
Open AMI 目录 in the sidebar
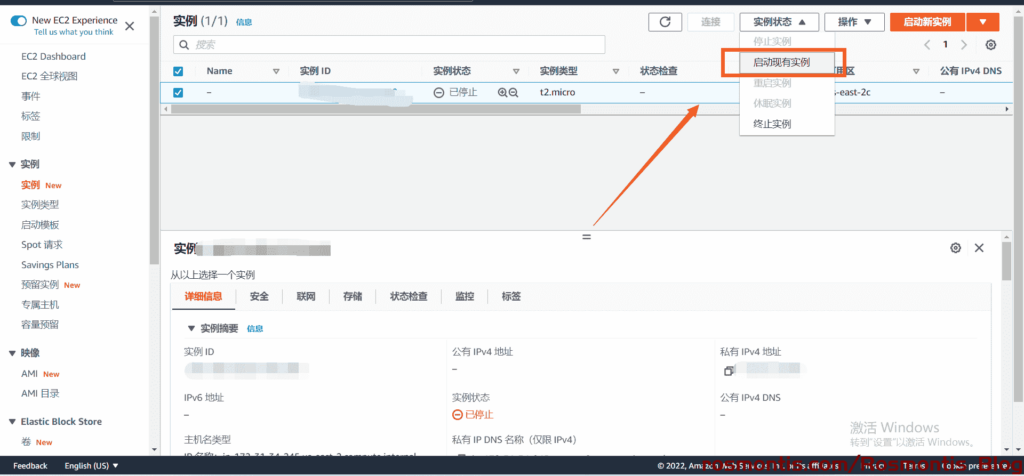(x=40, y=394)
